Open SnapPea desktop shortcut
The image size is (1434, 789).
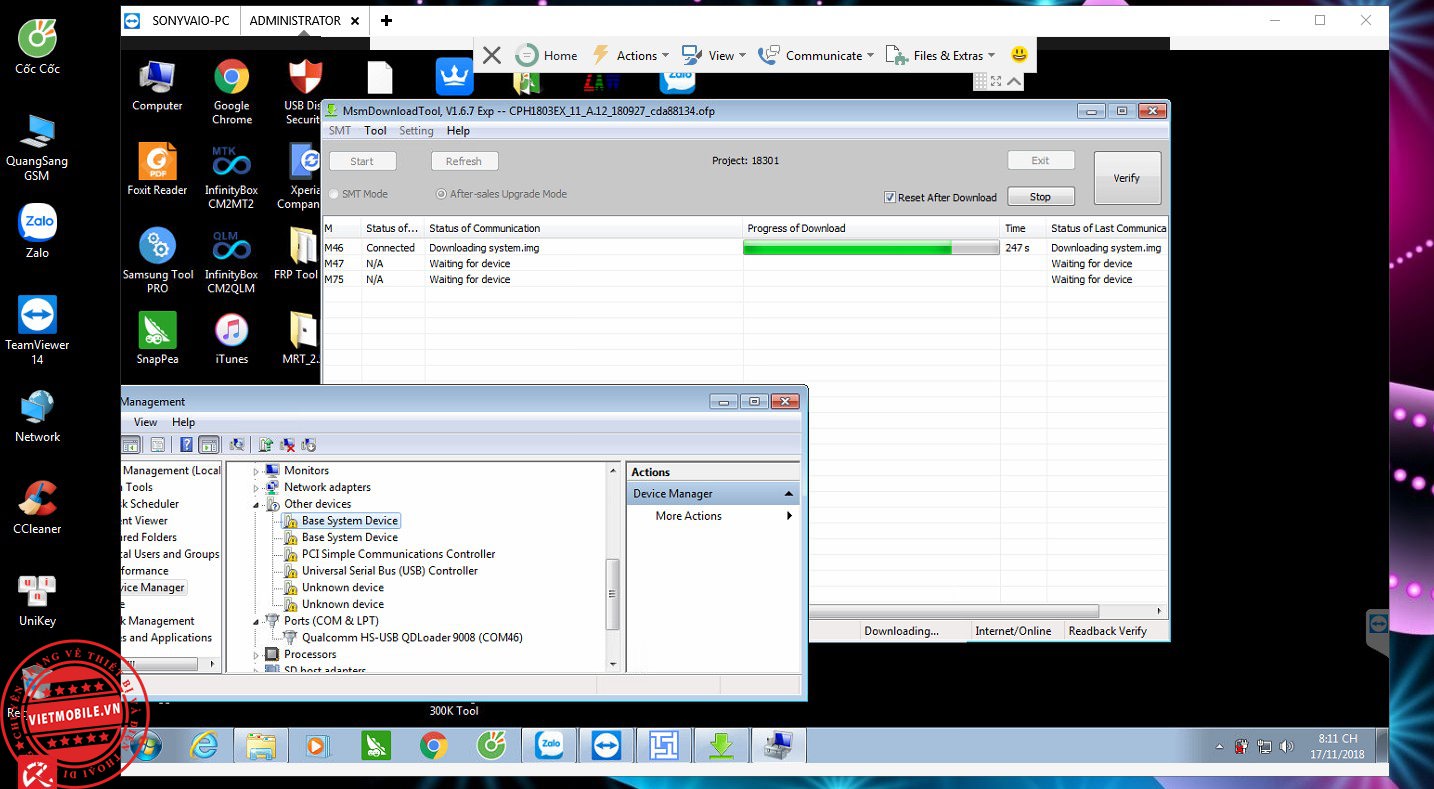[x=158, y=338]
